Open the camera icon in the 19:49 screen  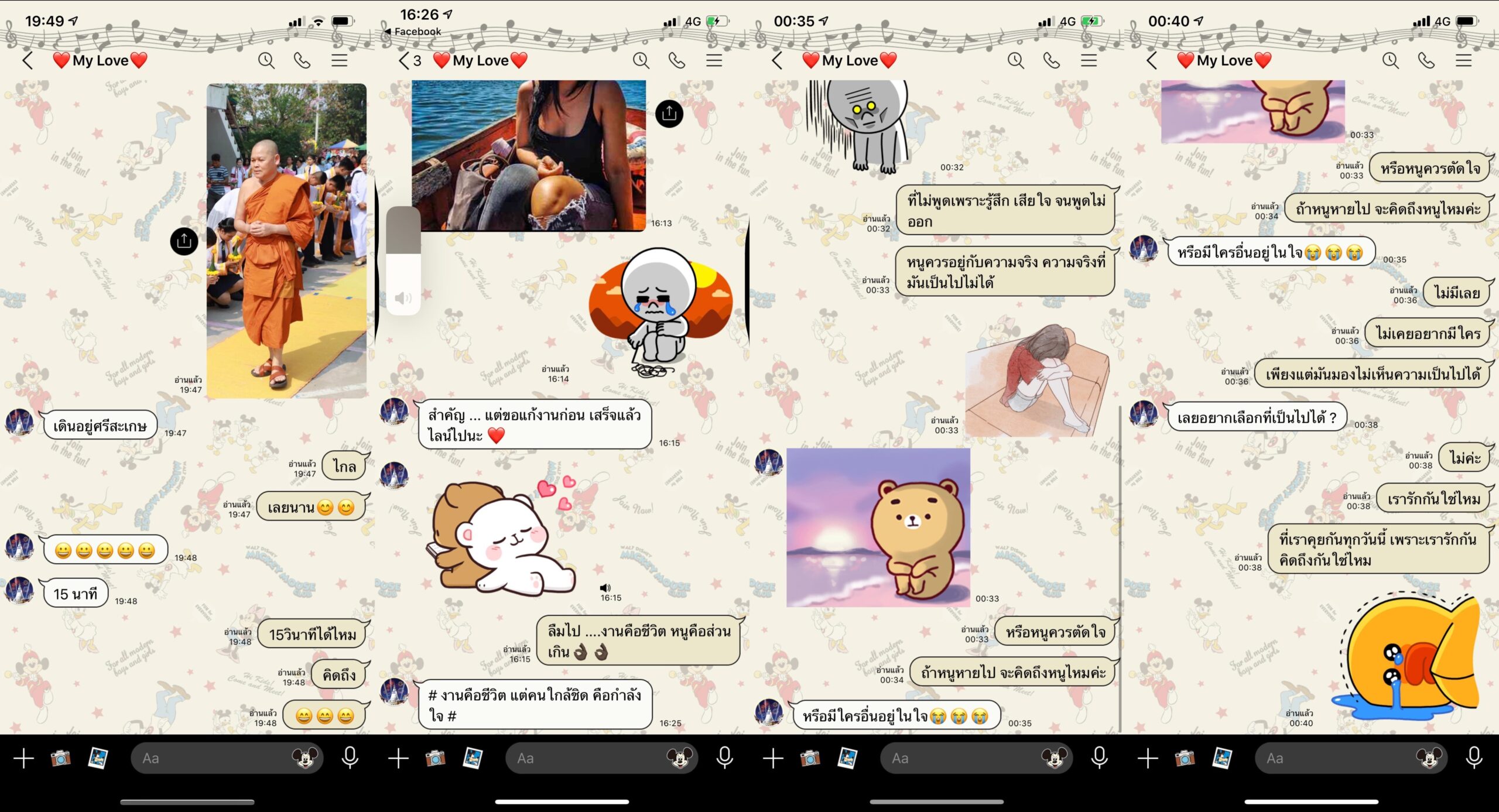[60, 758]
